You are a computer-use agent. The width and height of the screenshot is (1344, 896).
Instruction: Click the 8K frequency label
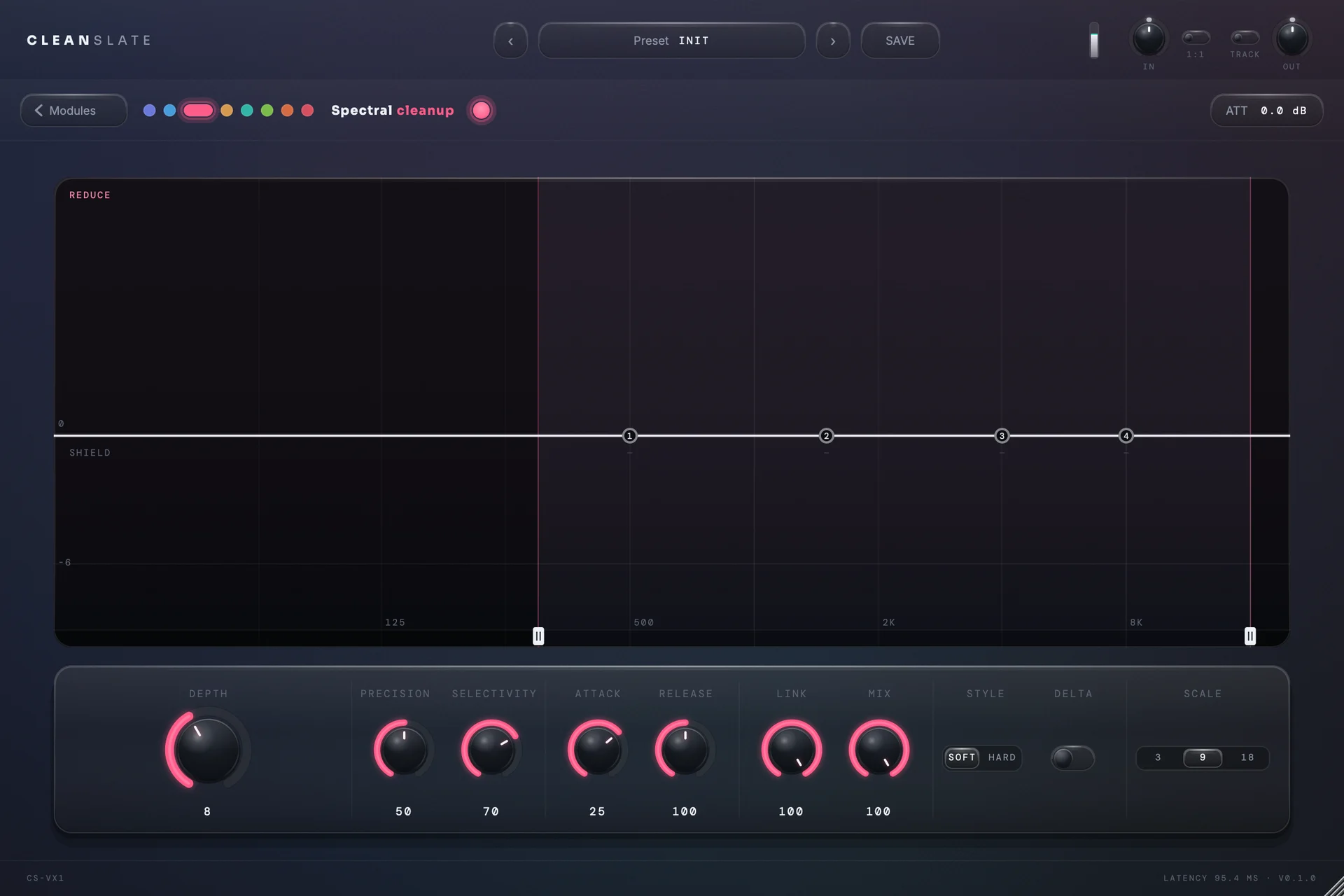point(1136,622)
